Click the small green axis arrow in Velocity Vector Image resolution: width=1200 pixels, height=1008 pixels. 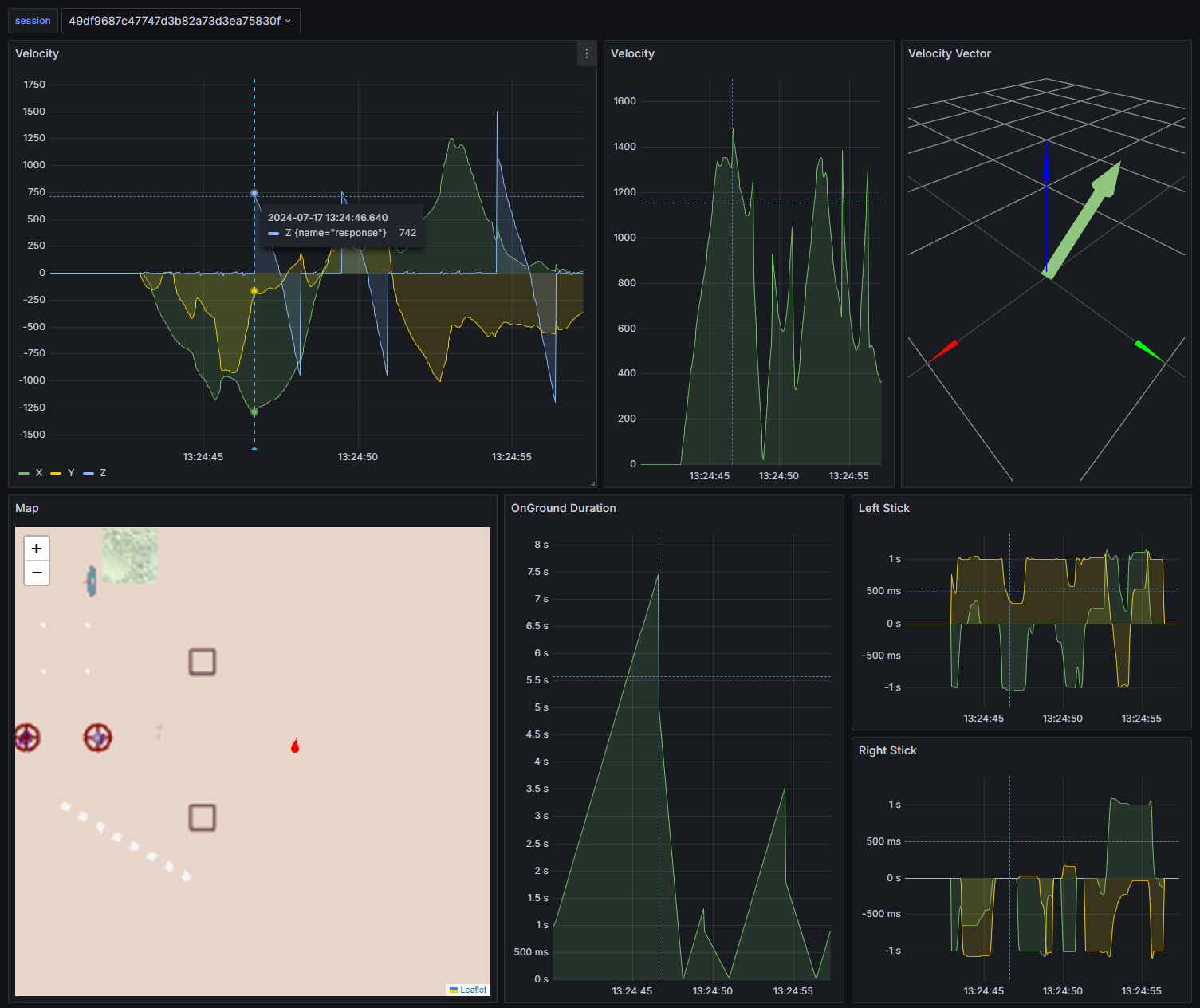[x=1149, y=351]
